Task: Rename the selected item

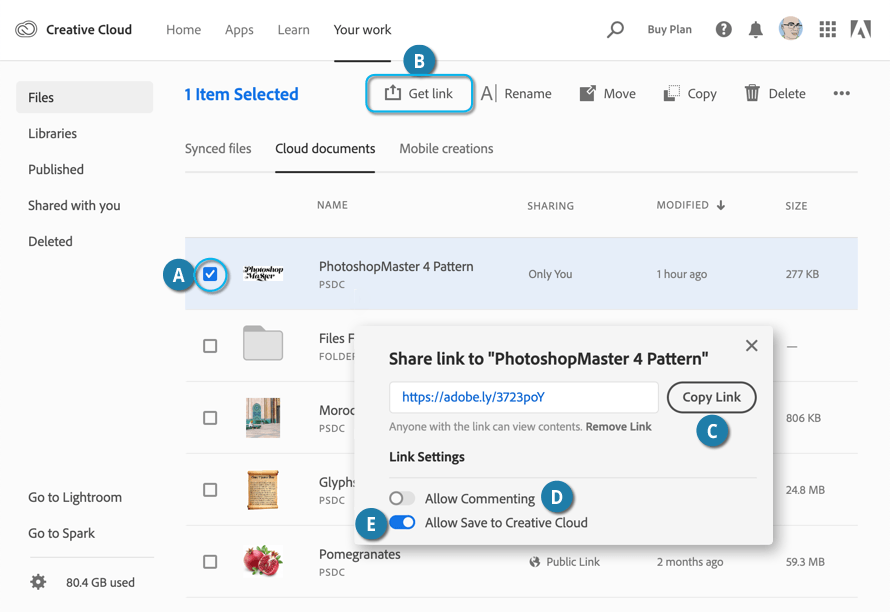Action: coord(516,93)
